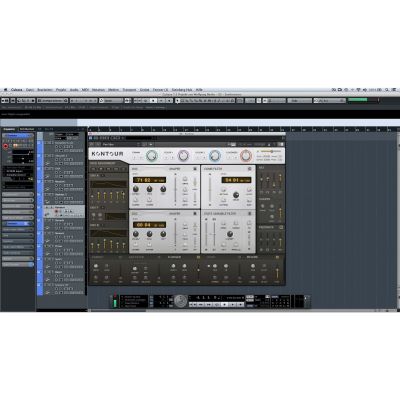Image resolution: width=400 pixels, height=400 pixels.
Task: Toggle the State Variable Filter power button
Action: [249, 213]
